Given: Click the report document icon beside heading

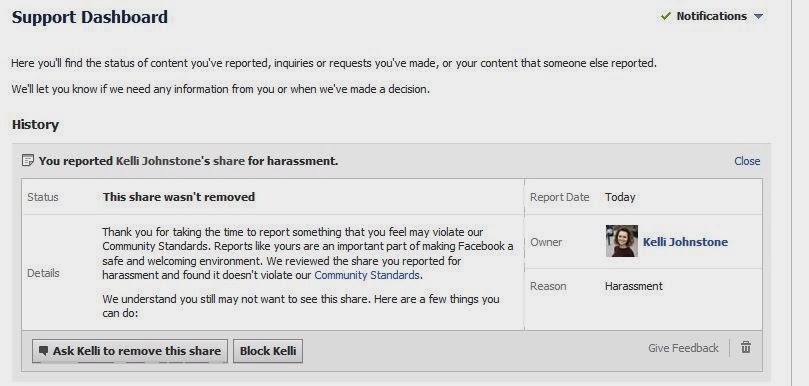Looking at the screenshot, I should [x=28, y=160].
